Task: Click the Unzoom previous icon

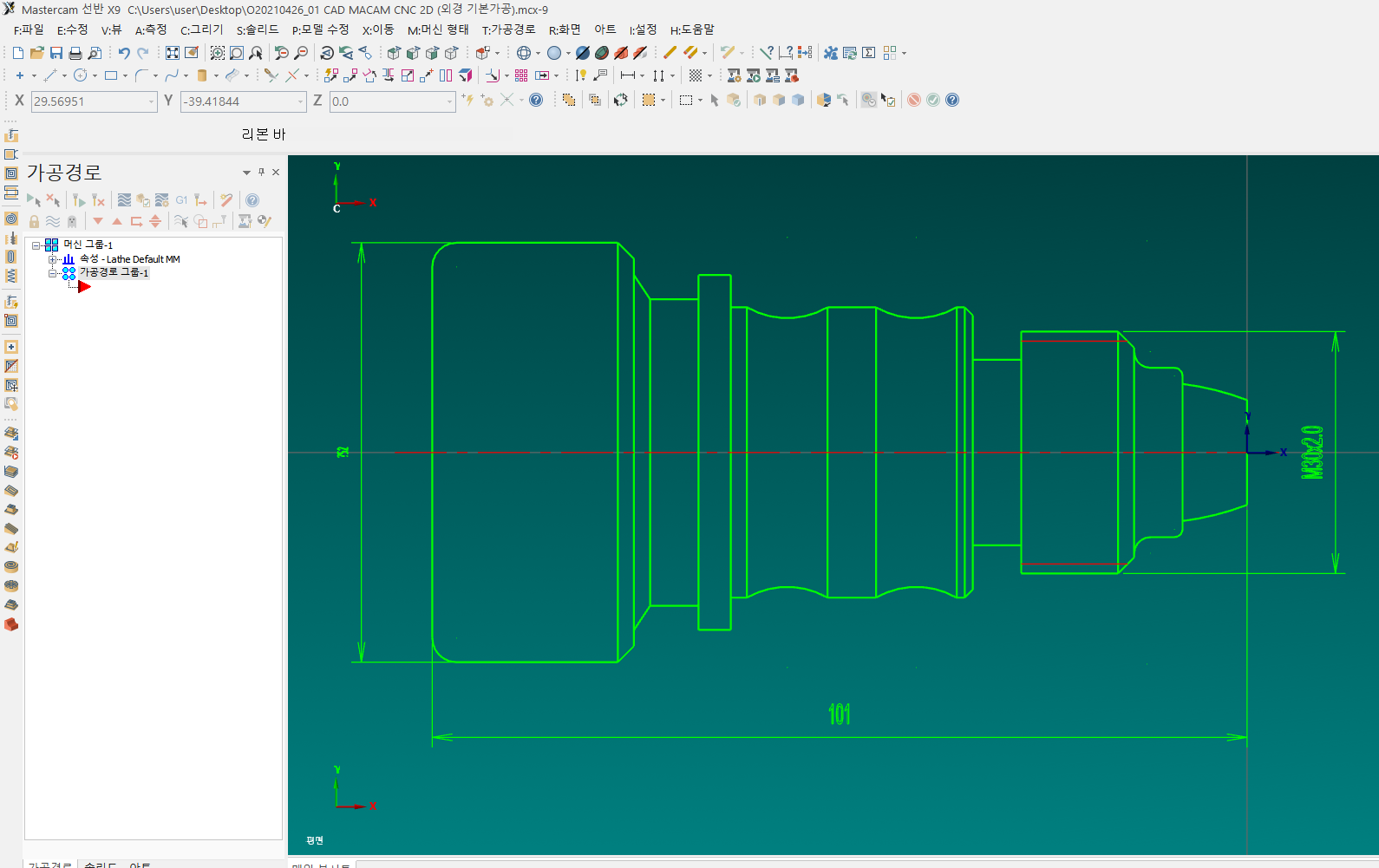Action: pos(281,53)
